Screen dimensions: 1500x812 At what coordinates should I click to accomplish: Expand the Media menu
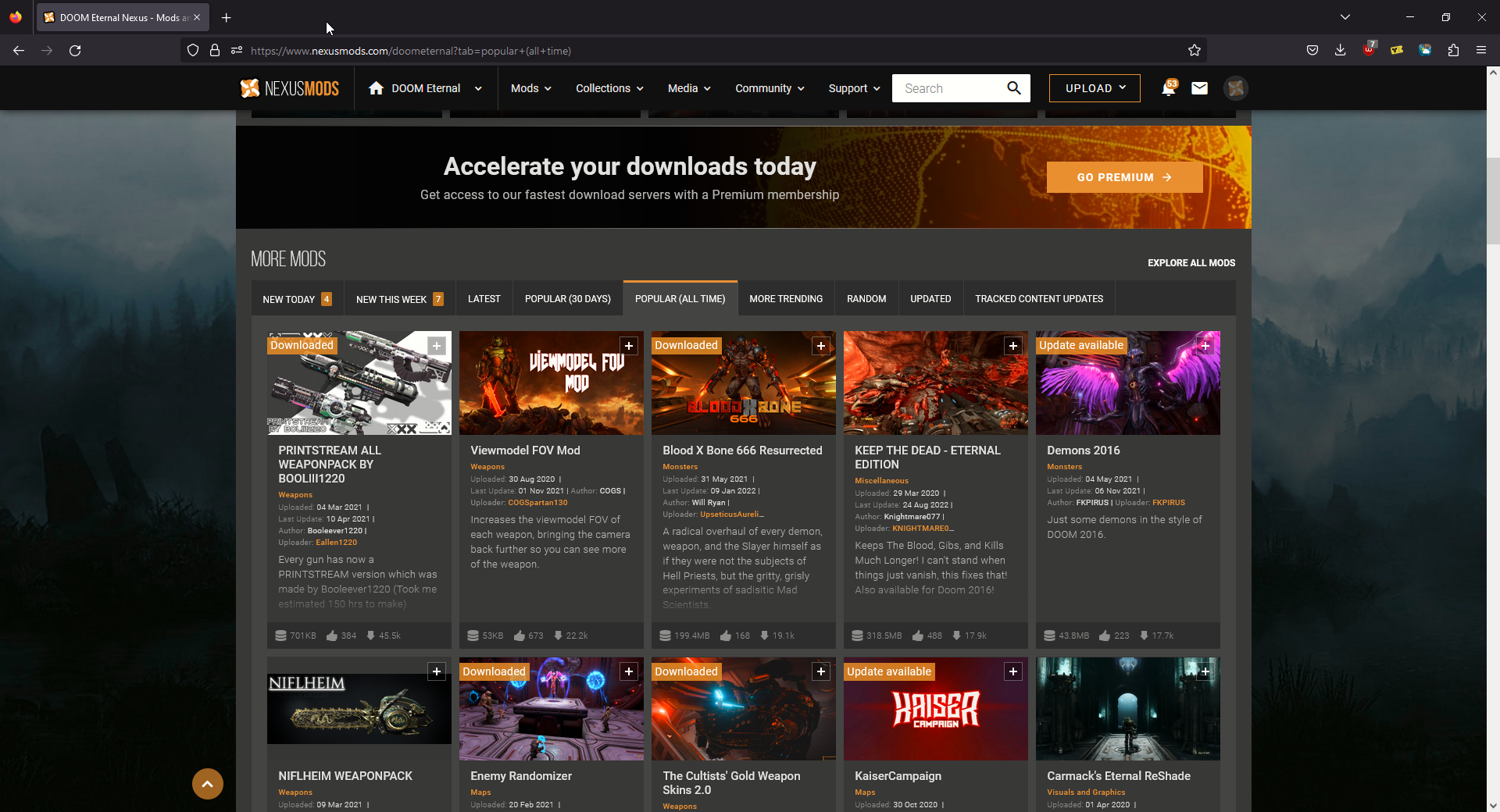pyautogui.click(x=689, y=88)
